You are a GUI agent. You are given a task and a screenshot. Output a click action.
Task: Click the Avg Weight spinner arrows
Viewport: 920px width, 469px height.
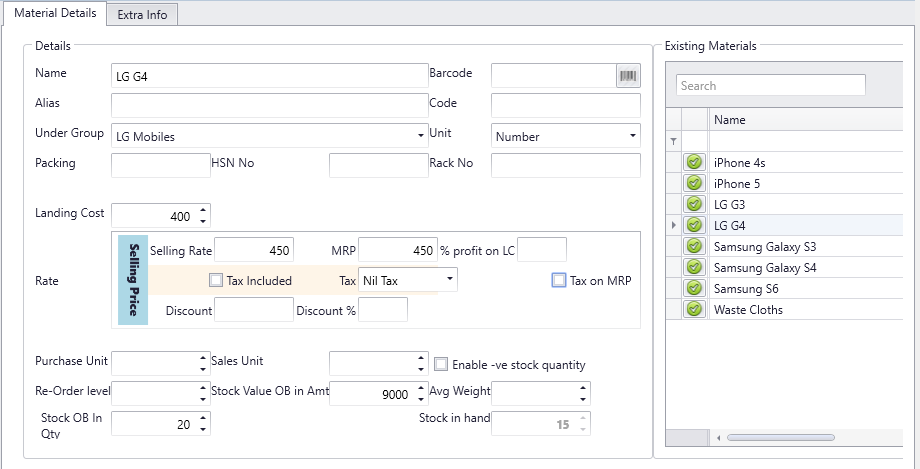583,394
